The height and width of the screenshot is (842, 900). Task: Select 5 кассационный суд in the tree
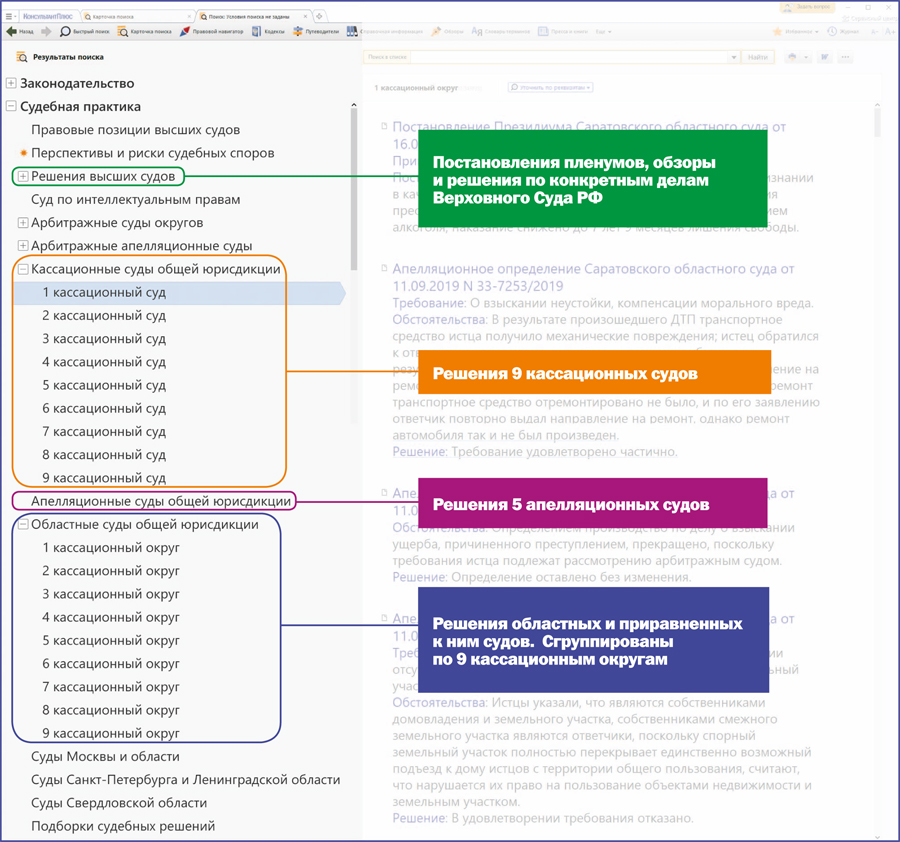104,385
